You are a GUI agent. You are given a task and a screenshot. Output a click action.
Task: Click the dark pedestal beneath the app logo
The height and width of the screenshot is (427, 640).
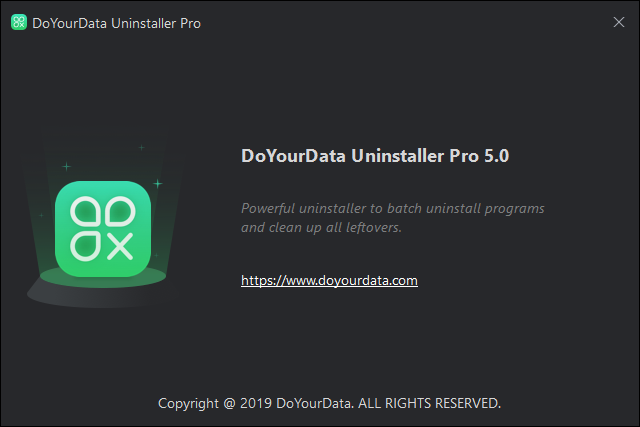click(x=98, y=290)
